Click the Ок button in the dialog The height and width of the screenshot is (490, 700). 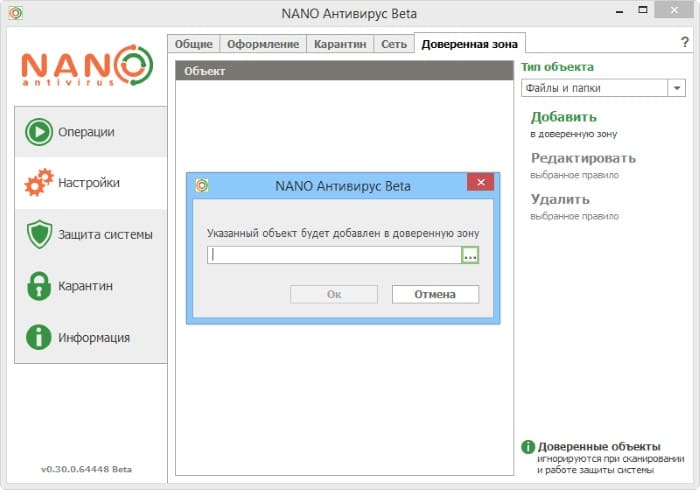click(334, 295)
